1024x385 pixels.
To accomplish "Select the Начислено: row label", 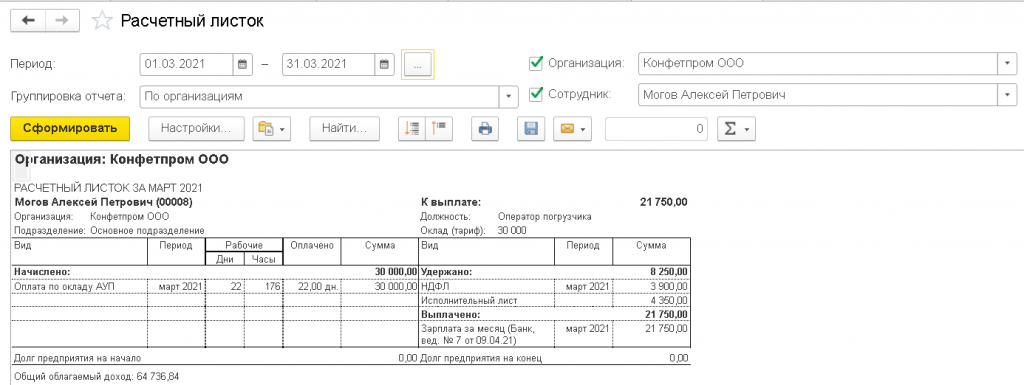I will [x=42, y=271].
